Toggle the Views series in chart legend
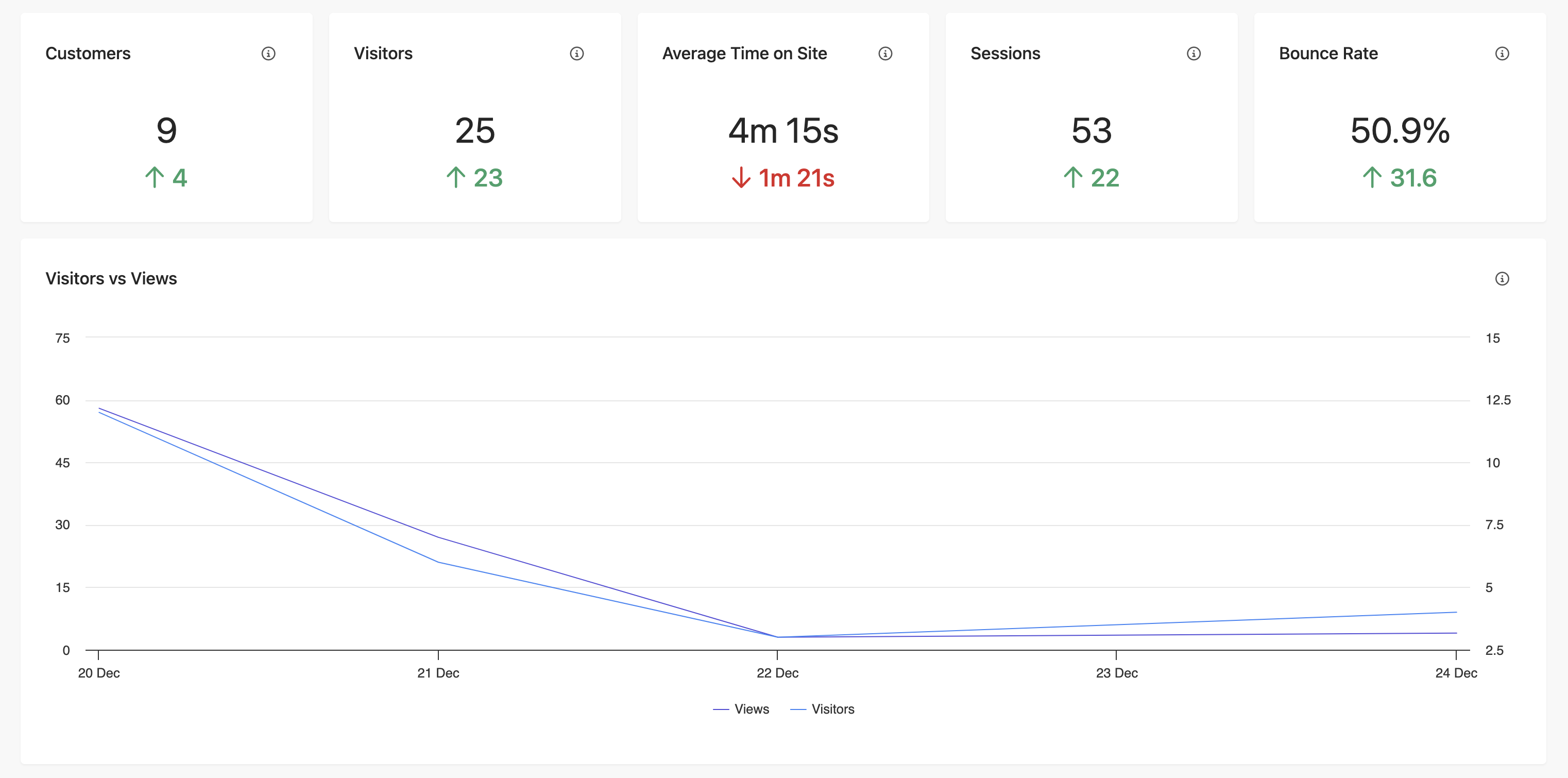 pos(741,709)
